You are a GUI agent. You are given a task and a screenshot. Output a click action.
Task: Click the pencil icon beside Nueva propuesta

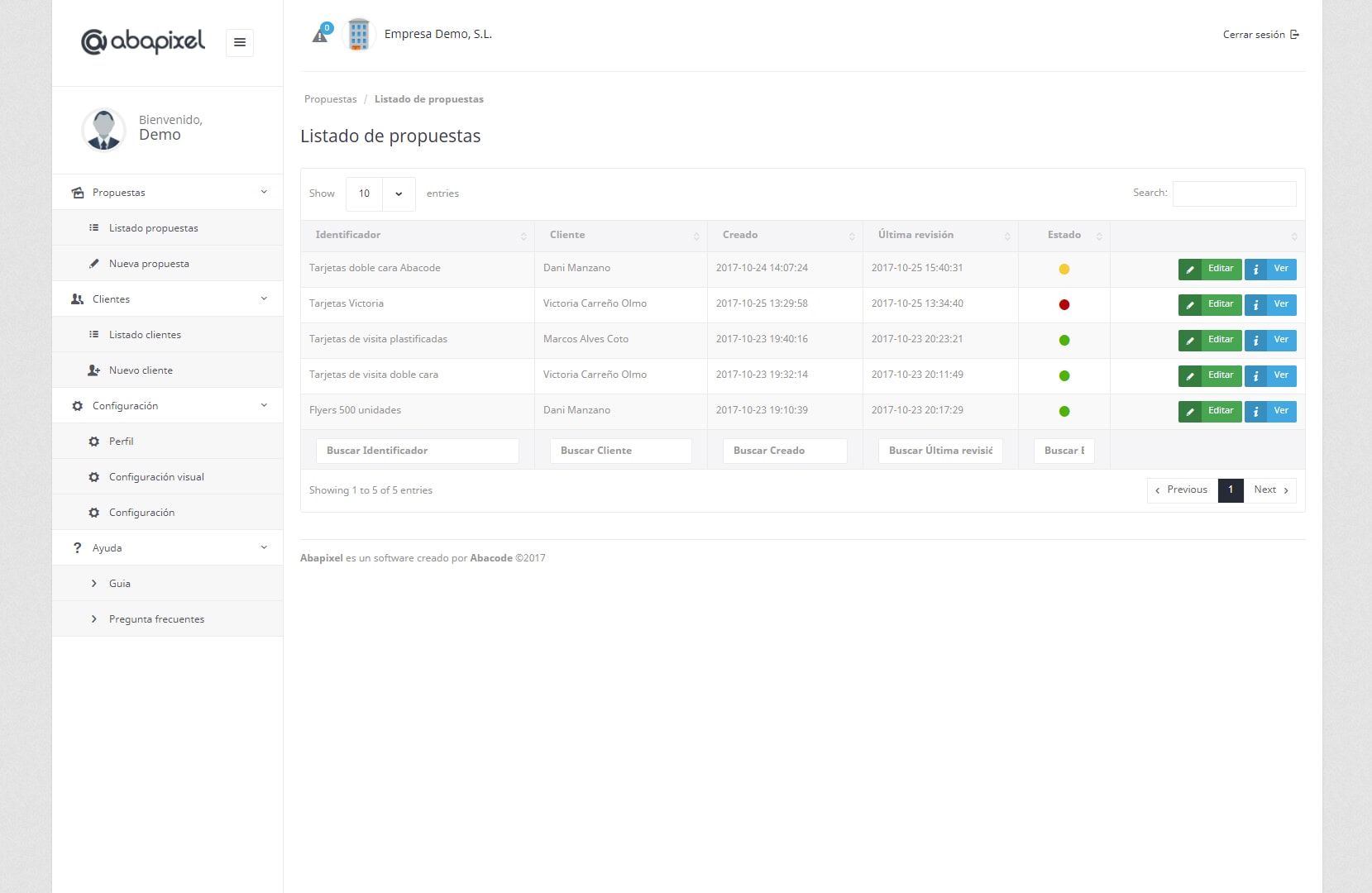tap(93, 264)
